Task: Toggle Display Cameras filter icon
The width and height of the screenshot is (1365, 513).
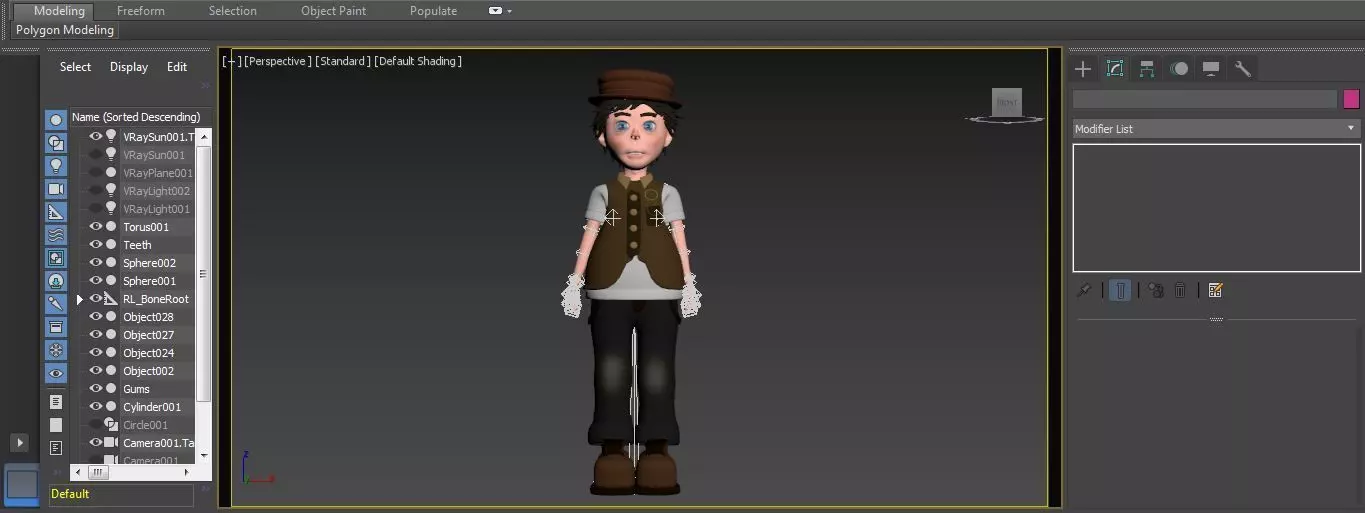Action: tap(56, 189)
